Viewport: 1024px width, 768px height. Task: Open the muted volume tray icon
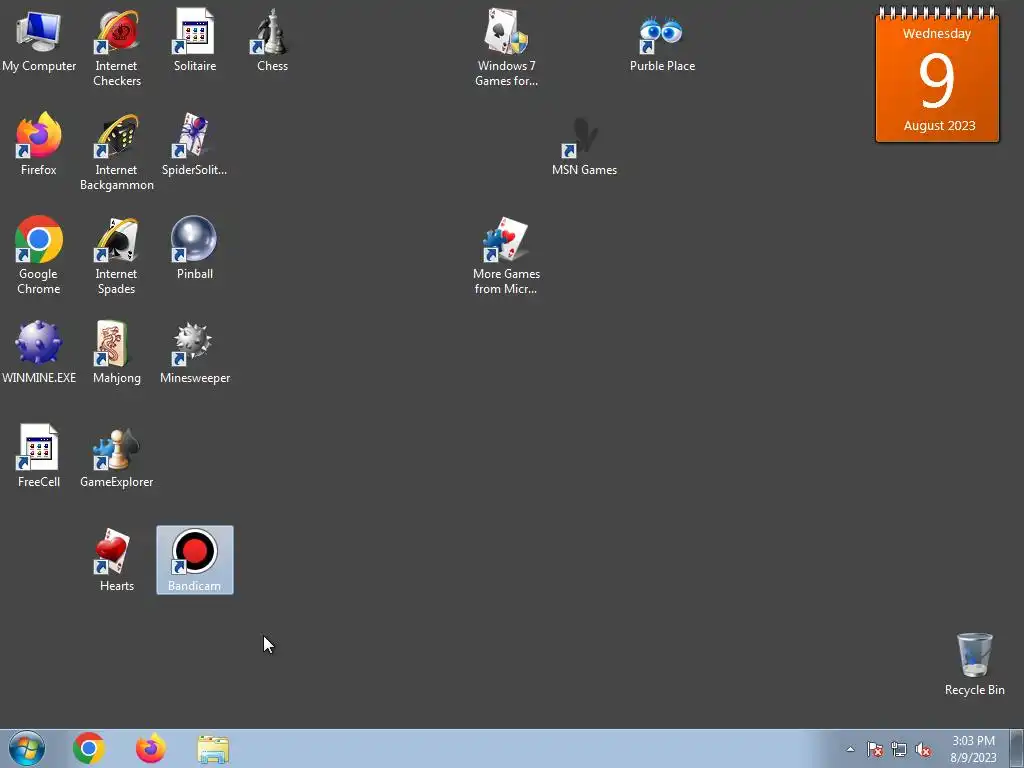tap(923, 749)
